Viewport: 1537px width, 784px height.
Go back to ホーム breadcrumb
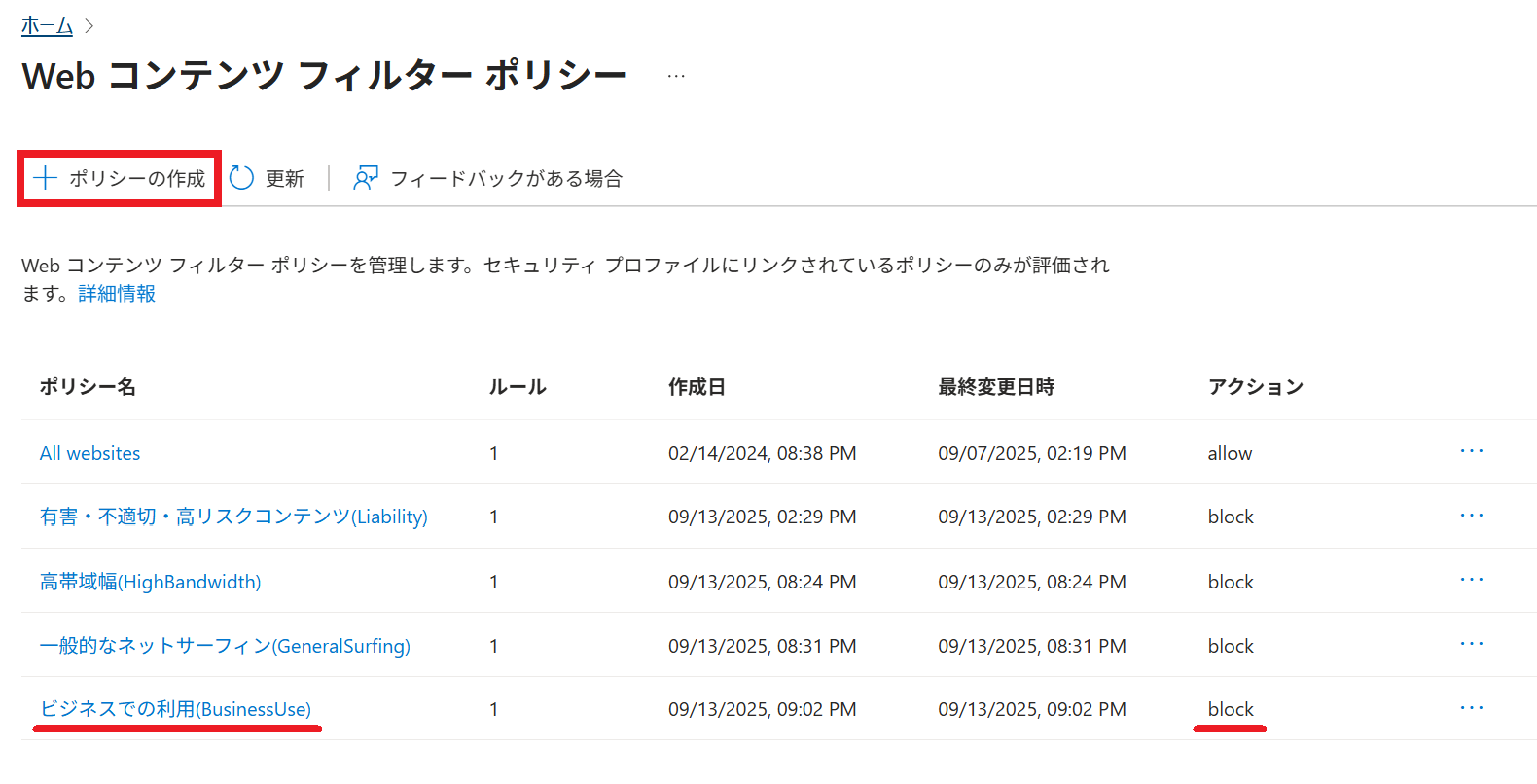coord(47,26)
